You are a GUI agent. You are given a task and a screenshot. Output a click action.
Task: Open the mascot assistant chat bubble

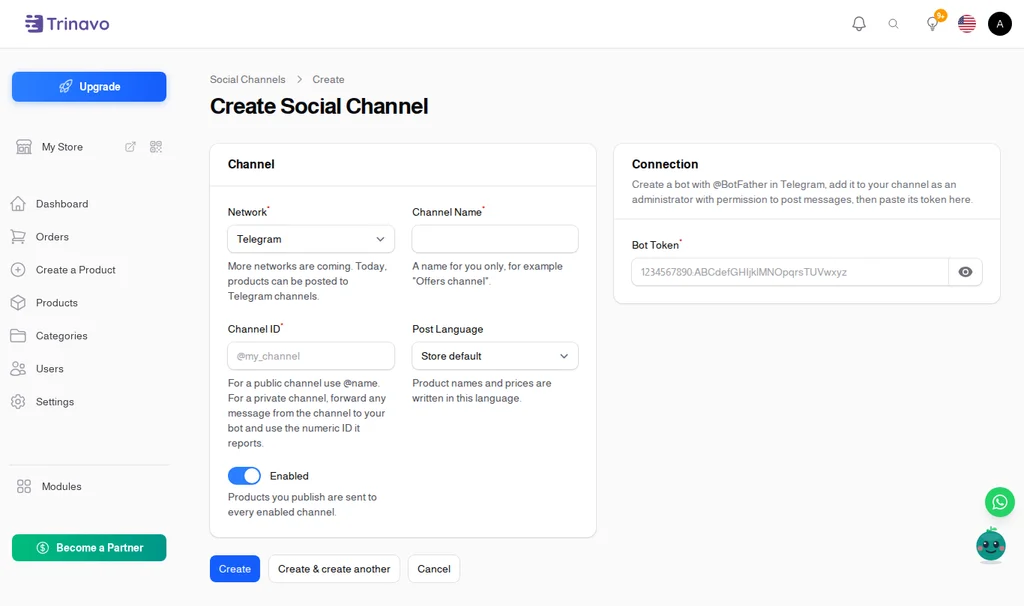click(x=991, y=545)
